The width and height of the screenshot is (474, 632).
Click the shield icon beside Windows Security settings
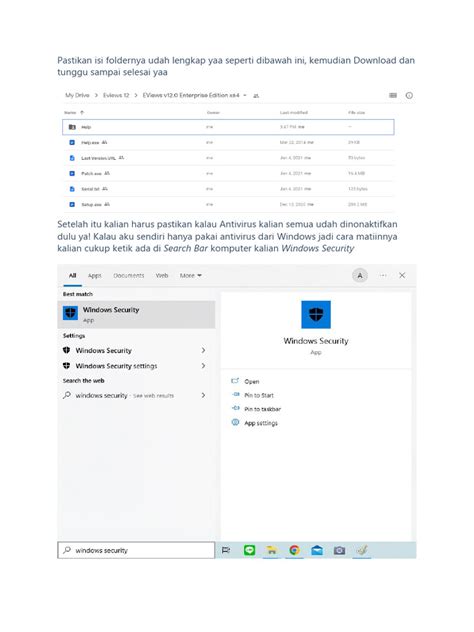click(67, 366)
